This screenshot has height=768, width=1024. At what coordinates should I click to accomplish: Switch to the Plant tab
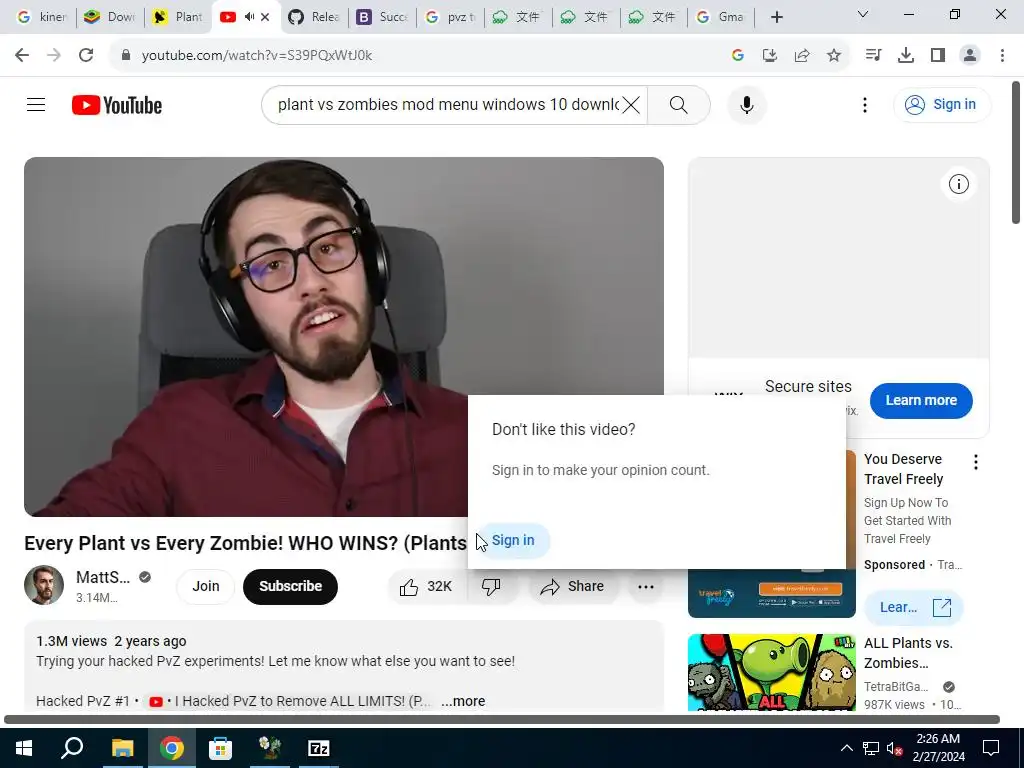tap(178, 17)
